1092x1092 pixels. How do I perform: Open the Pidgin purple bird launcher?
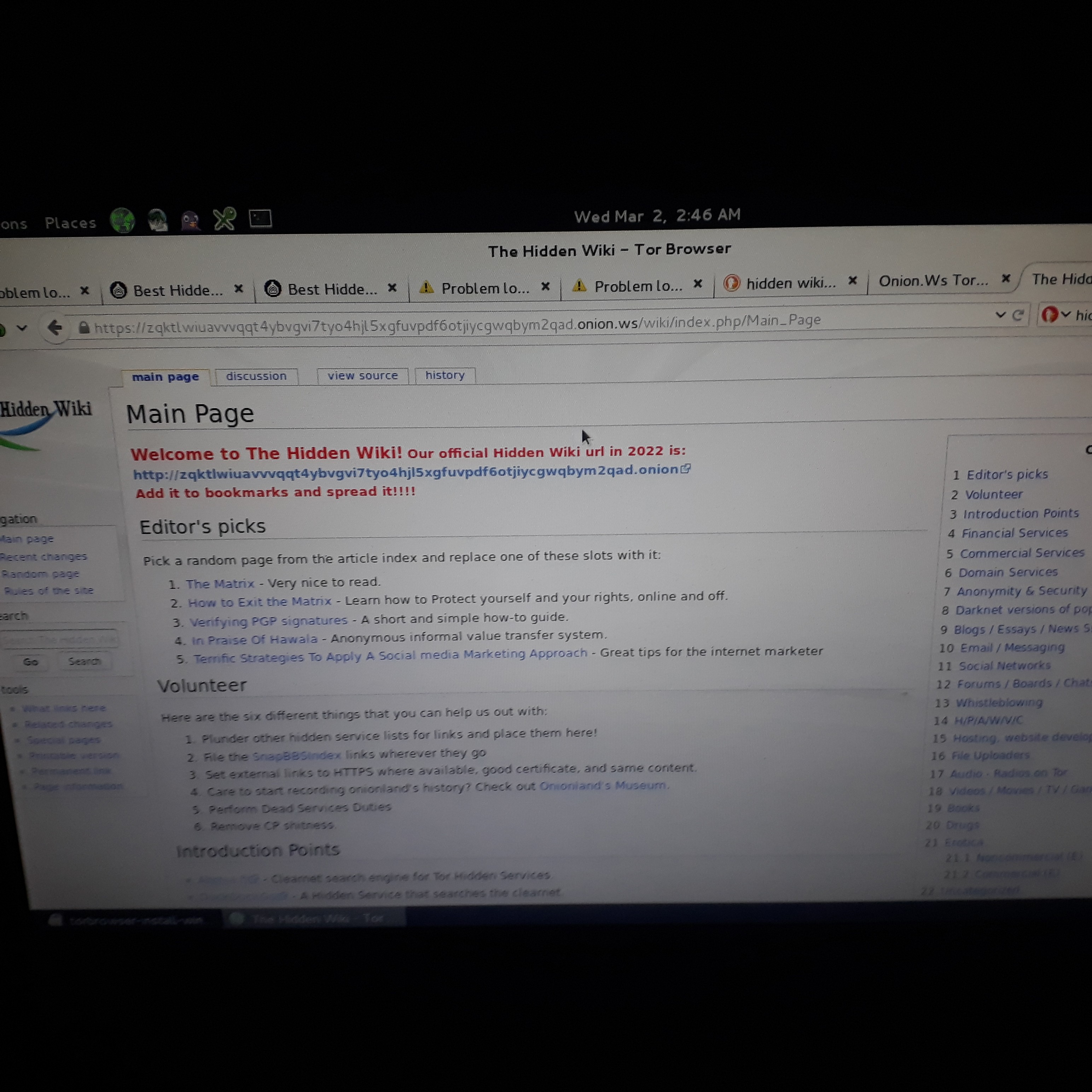[191, 220]
